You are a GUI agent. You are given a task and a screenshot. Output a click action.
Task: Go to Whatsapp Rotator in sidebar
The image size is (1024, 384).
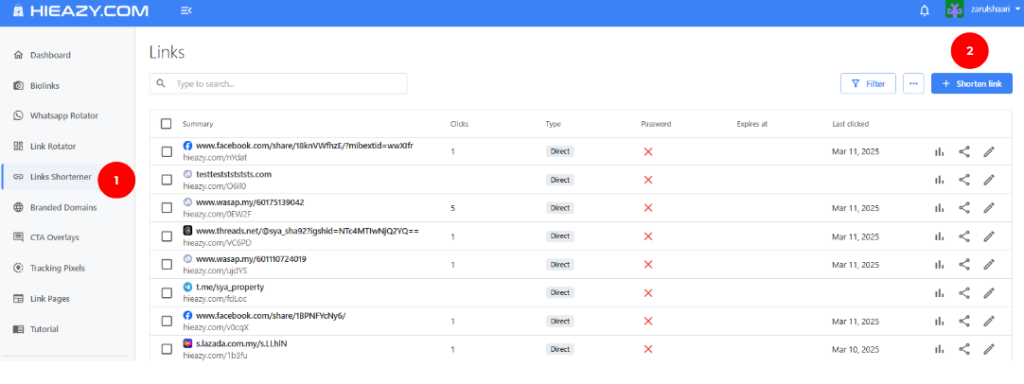[x=64, y=116]
